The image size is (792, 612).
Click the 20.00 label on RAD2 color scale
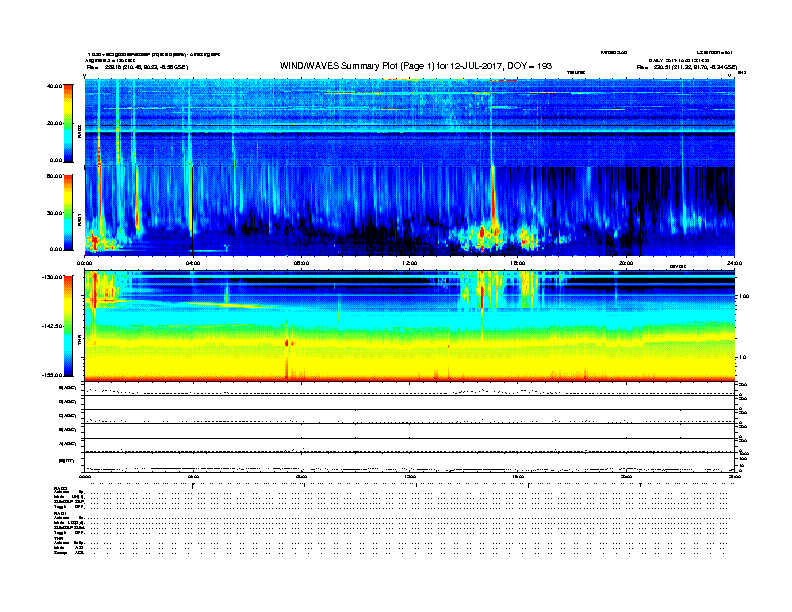[x=54, y=123]
